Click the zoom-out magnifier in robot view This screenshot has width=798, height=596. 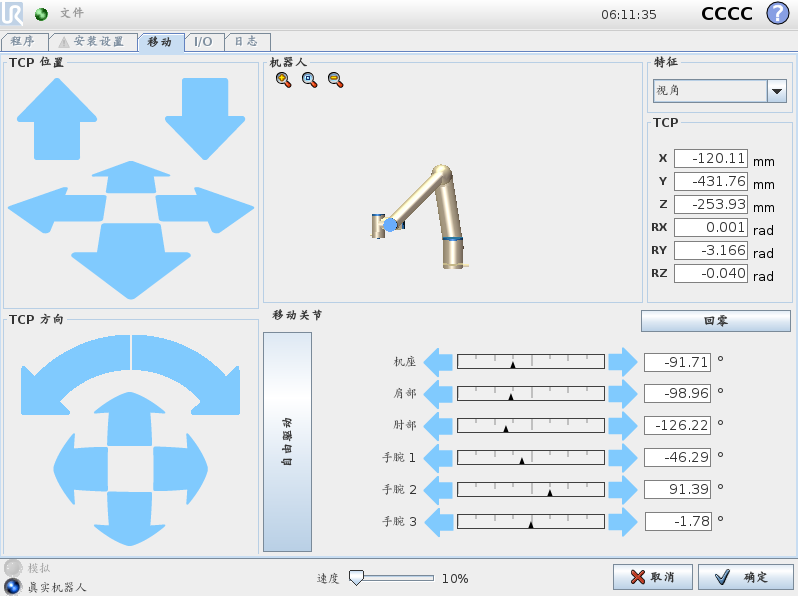335,80
